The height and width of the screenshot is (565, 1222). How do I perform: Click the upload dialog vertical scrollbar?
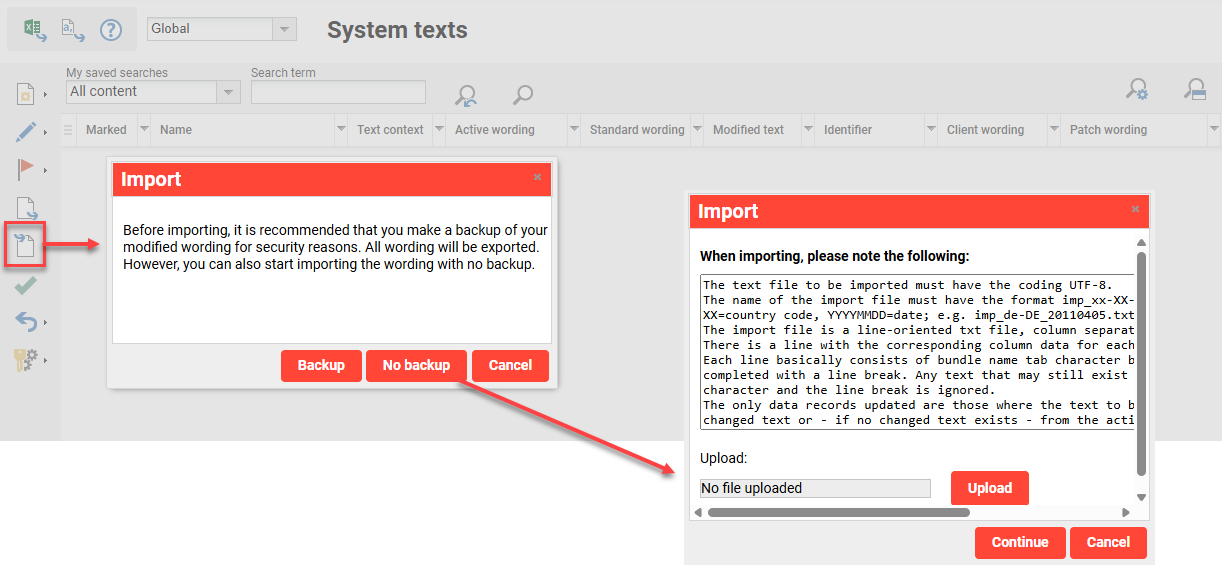(x=1141, y=363)
